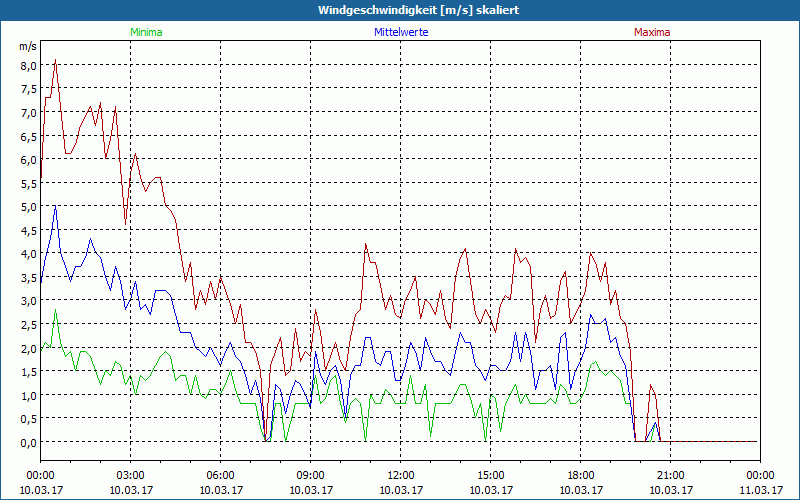
Task: Click the 0,0 y-axis value
Action: (x=29, y=442)
